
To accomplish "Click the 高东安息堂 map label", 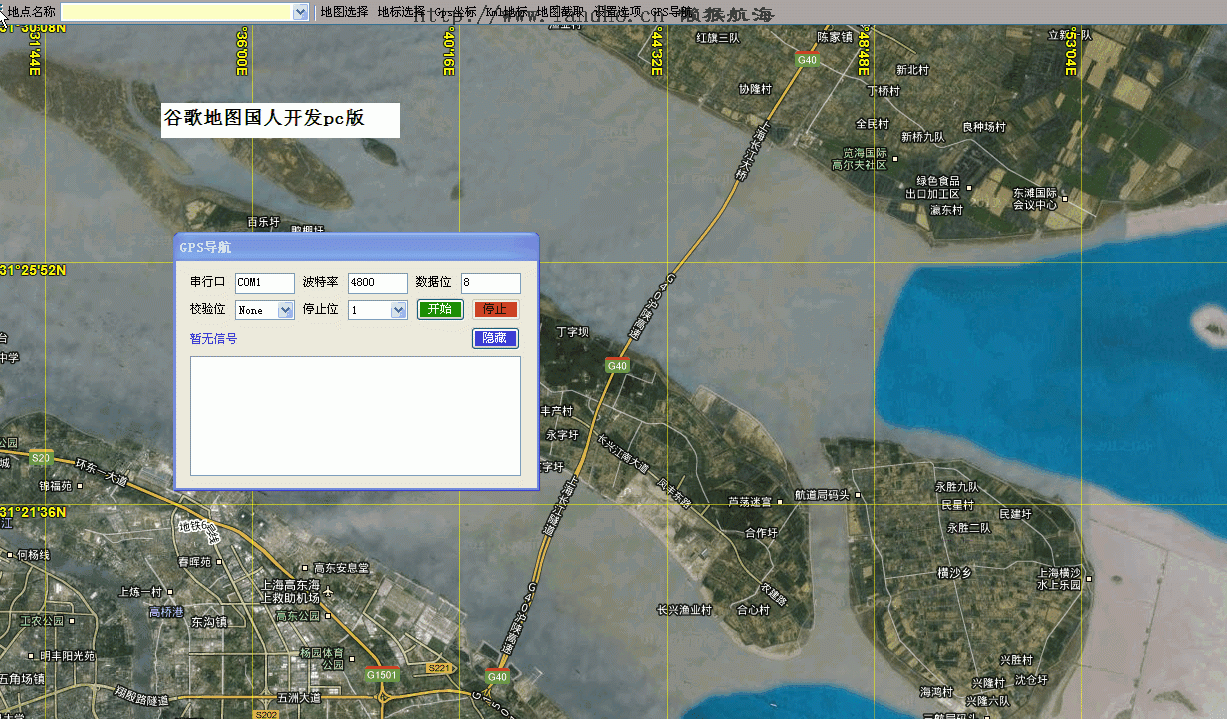I will coord(341,568).
